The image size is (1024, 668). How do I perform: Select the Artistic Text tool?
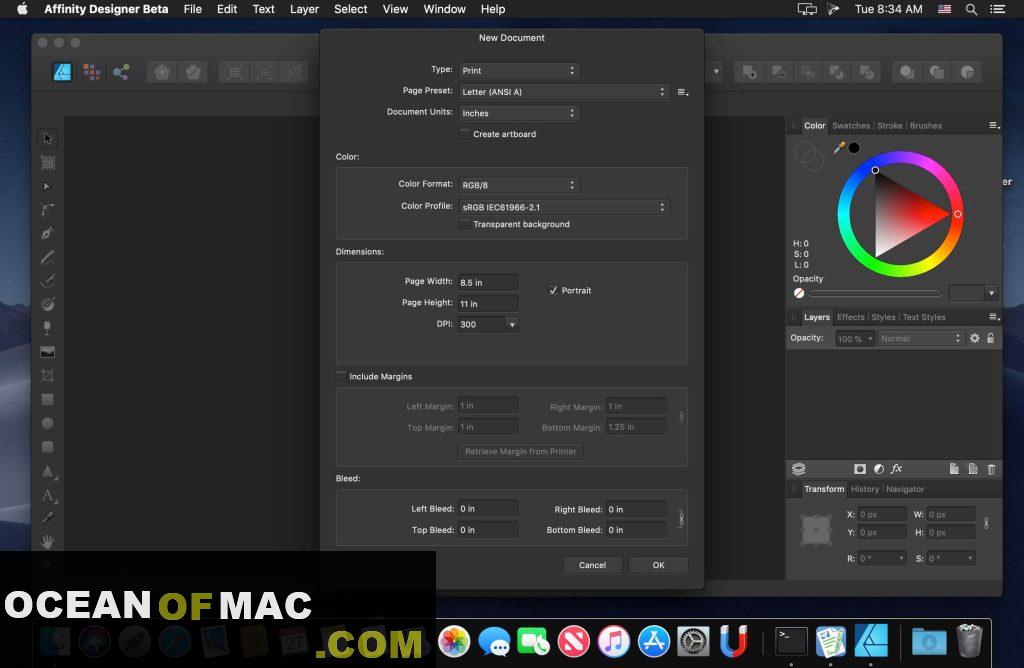point(48,496)
